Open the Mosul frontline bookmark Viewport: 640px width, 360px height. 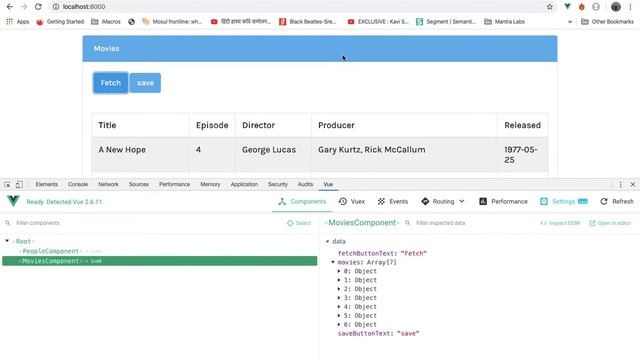[172, 22]
